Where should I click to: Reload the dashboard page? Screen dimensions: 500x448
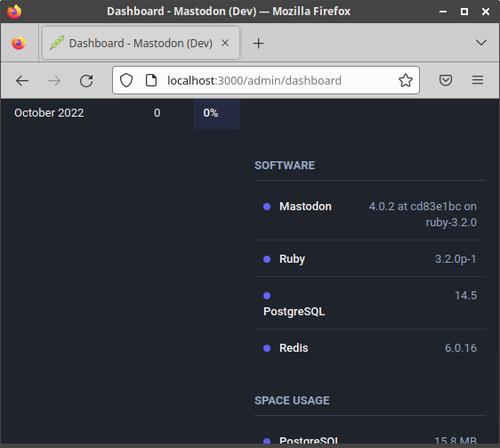point(86,81)
